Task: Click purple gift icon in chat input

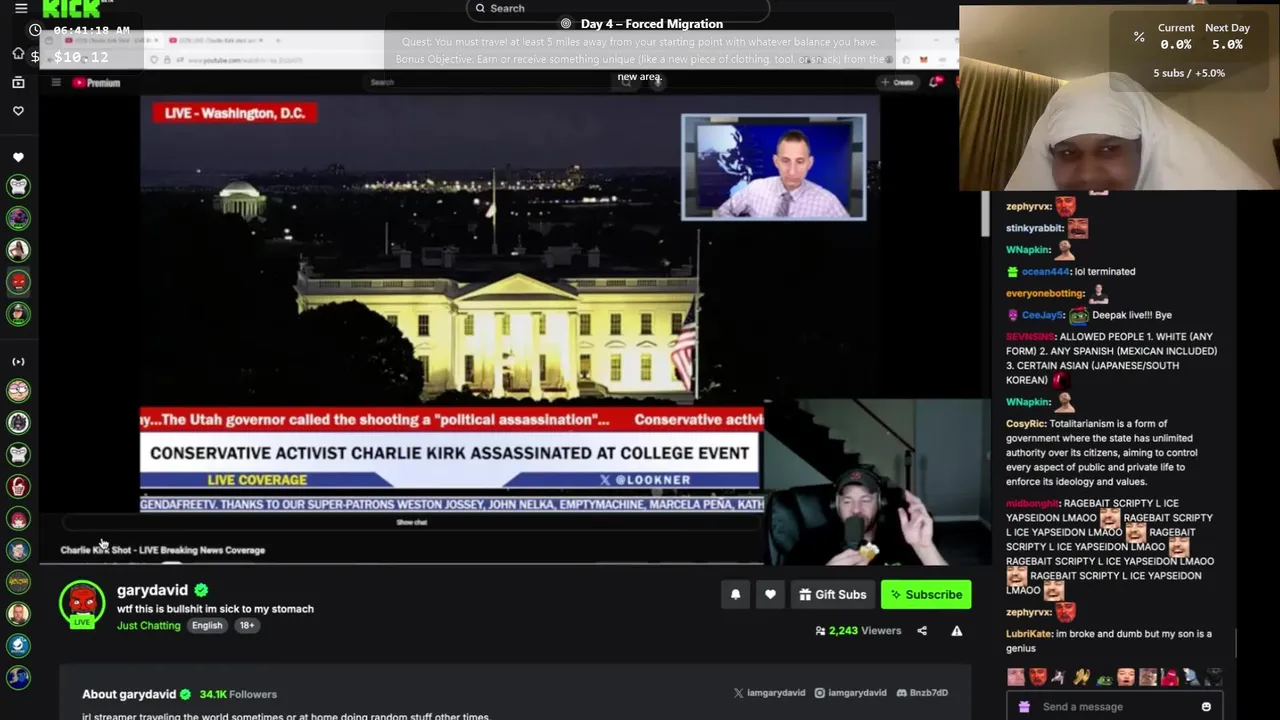Action: 1024,707
